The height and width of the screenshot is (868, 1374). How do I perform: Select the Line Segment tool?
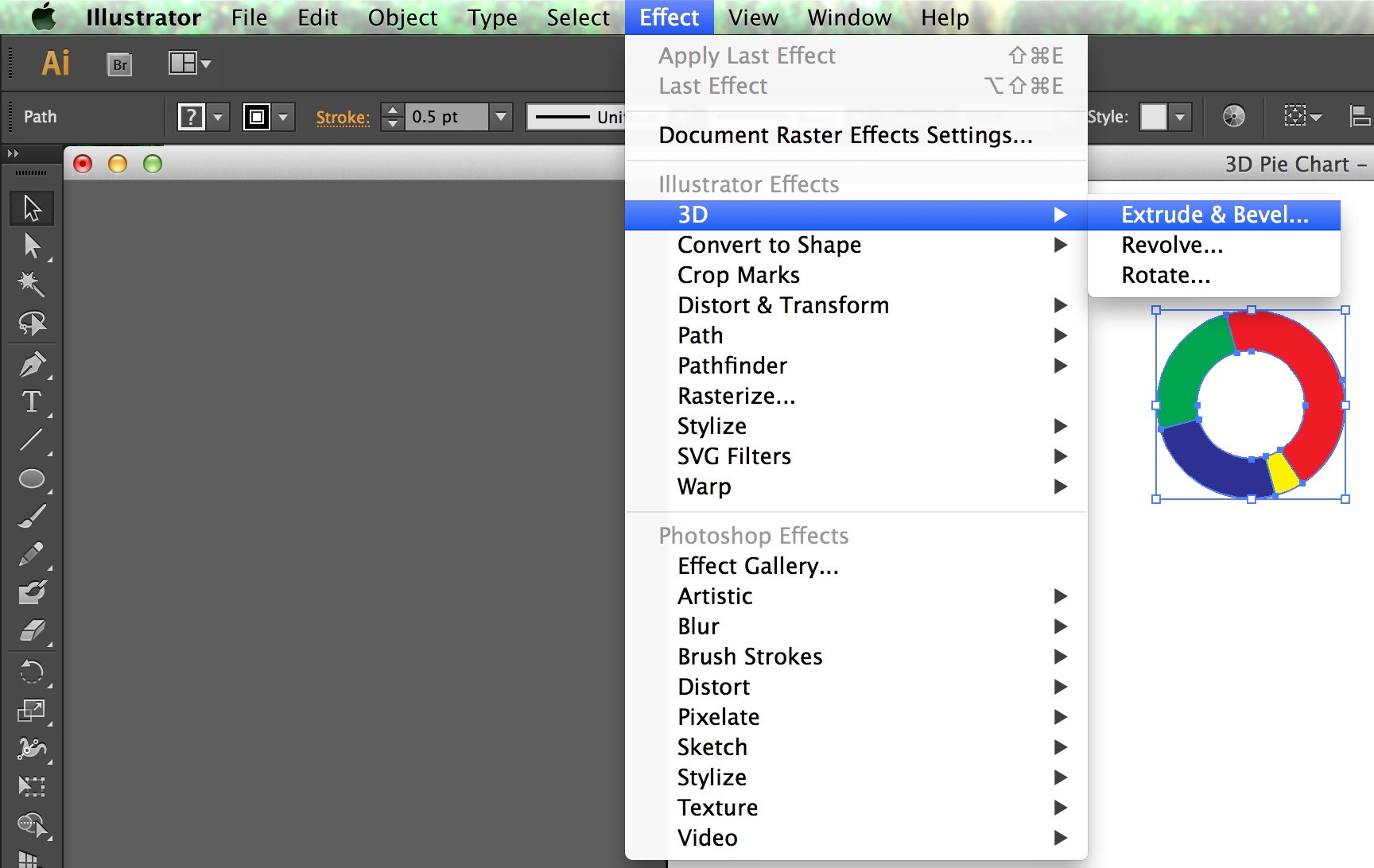(32, 440)
